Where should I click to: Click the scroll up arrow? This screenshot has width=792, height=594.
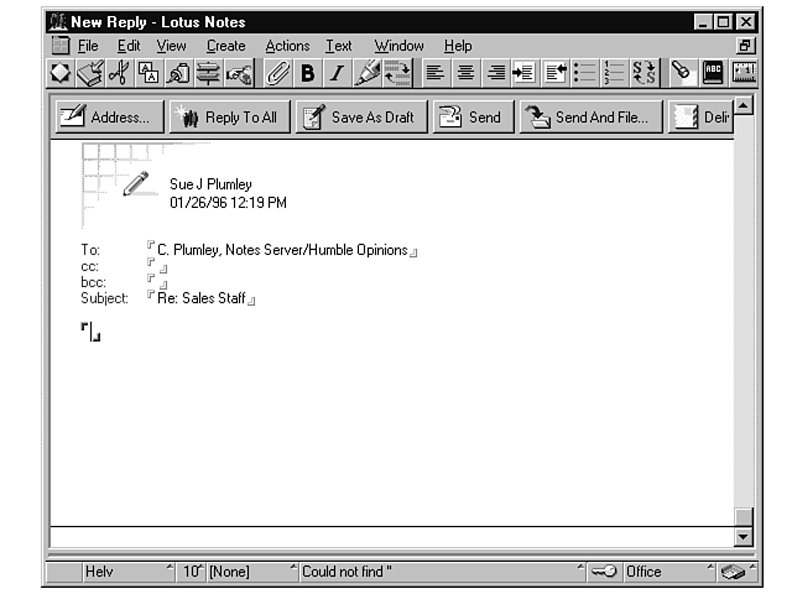coord(743,106)
